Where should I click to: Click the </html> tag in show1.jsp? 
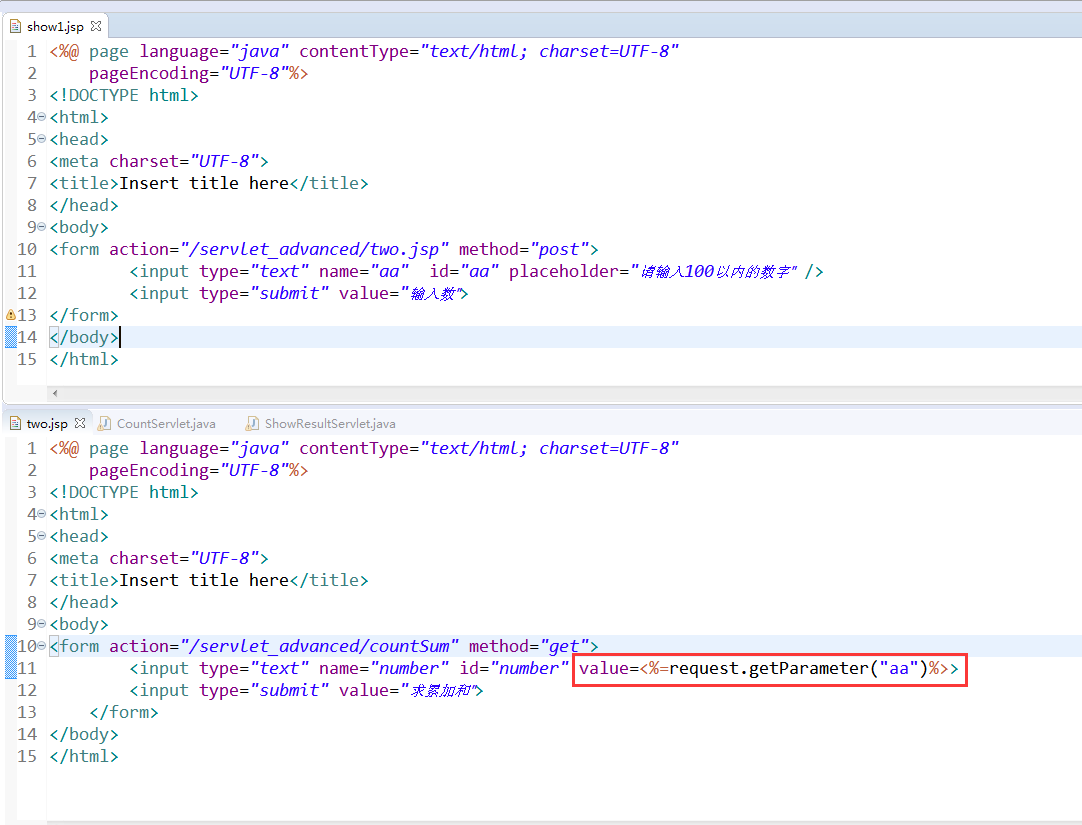tap(83, 359)
